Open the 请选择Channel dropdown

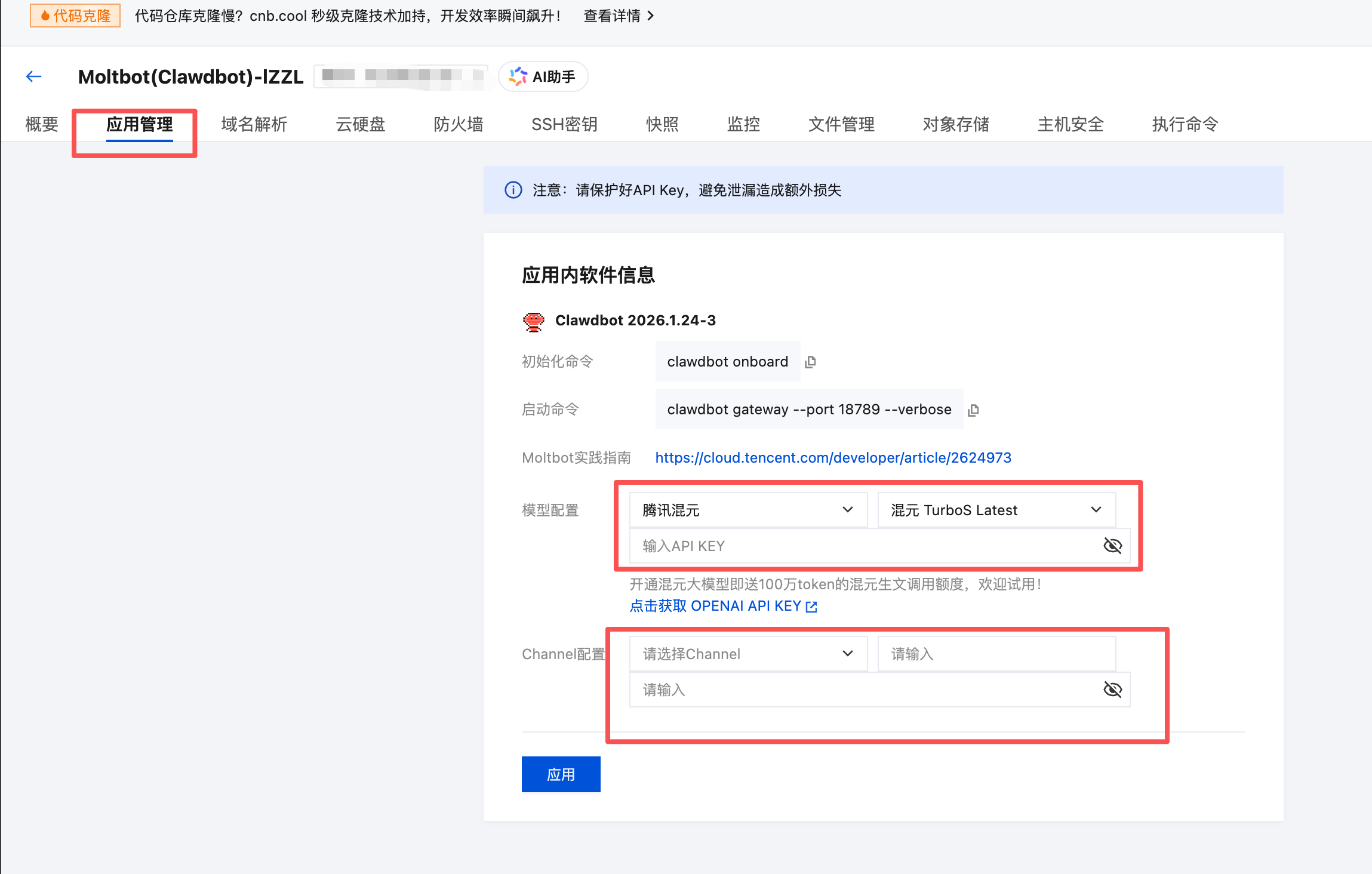(x=747, y=653)
